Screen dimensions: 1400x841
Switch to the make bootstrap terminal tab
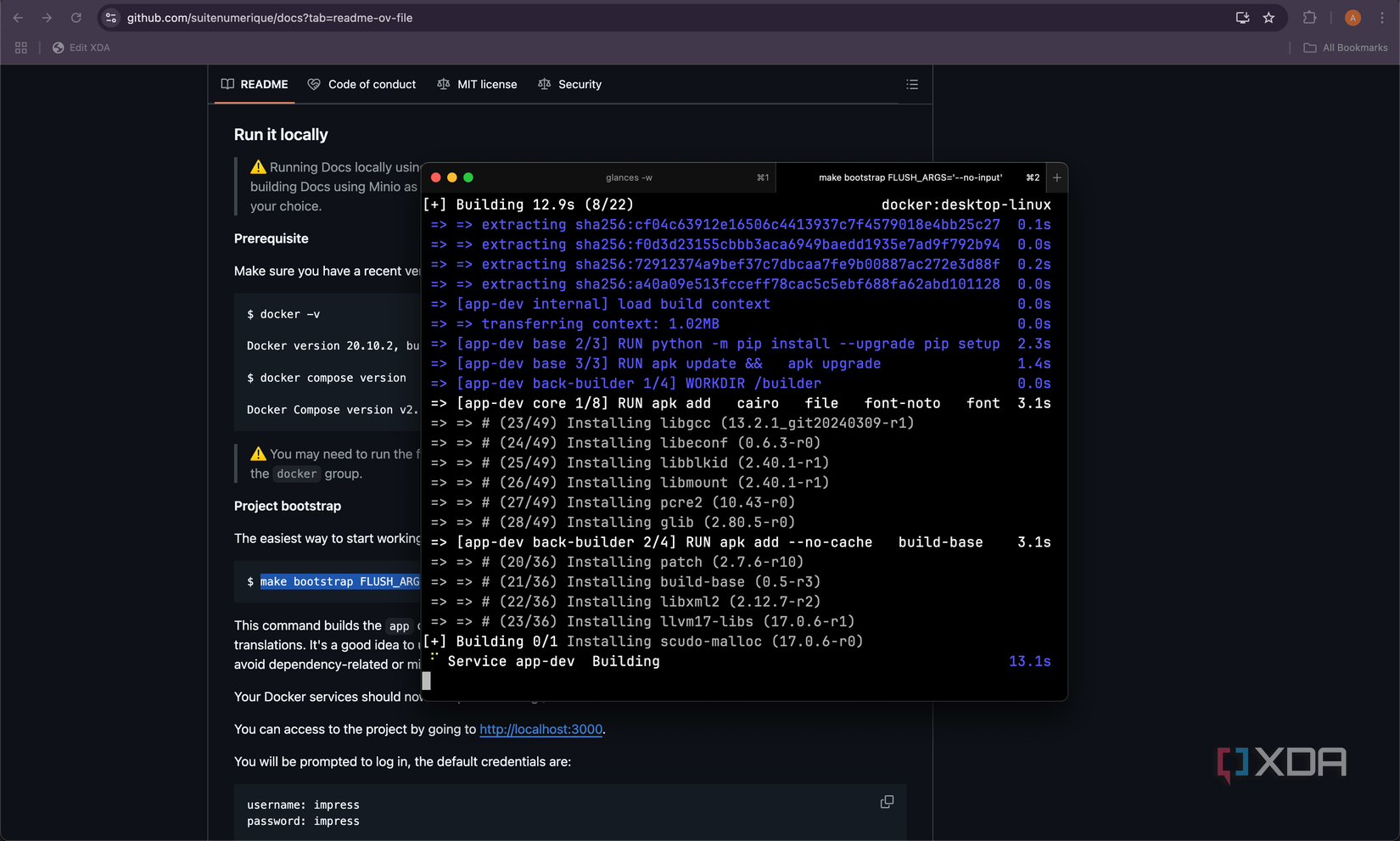click(910, 177)
